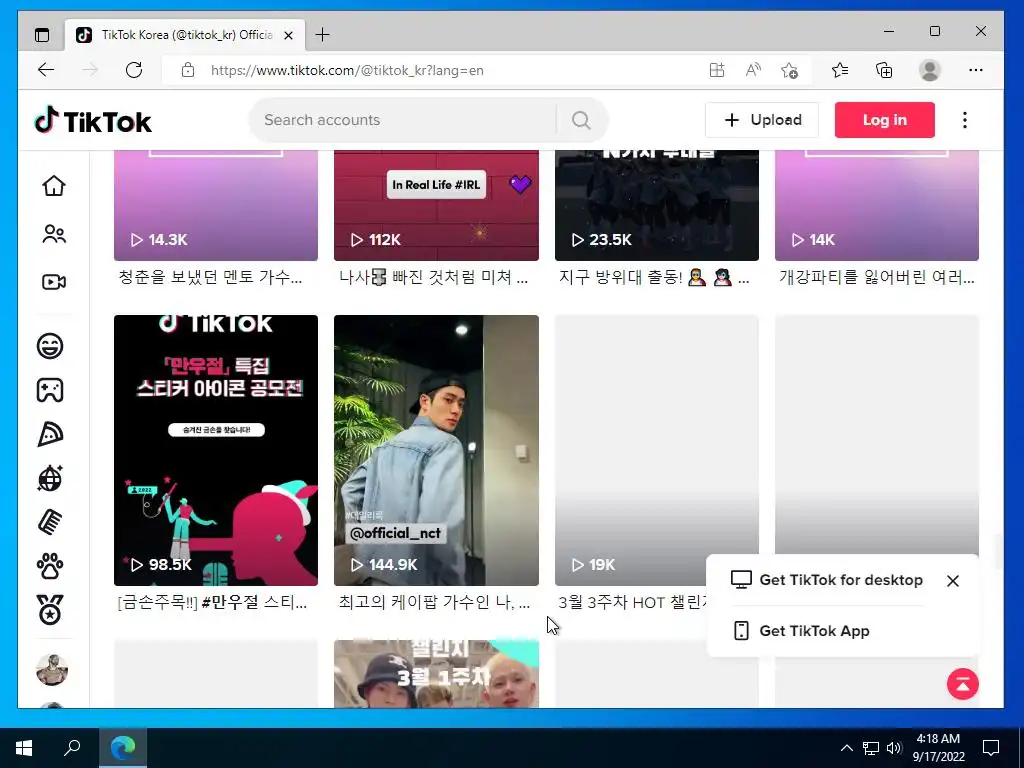Screen dimensions: 1024x768
Task: Open Windows taskbar search
Action: pyautogui.click(x=72, y=748)
